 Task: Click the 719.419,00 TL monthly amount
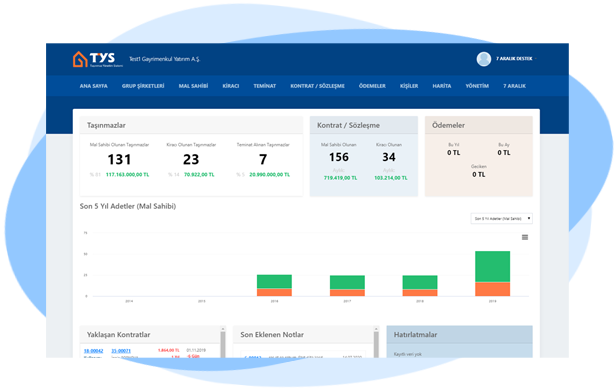(340, 178)
